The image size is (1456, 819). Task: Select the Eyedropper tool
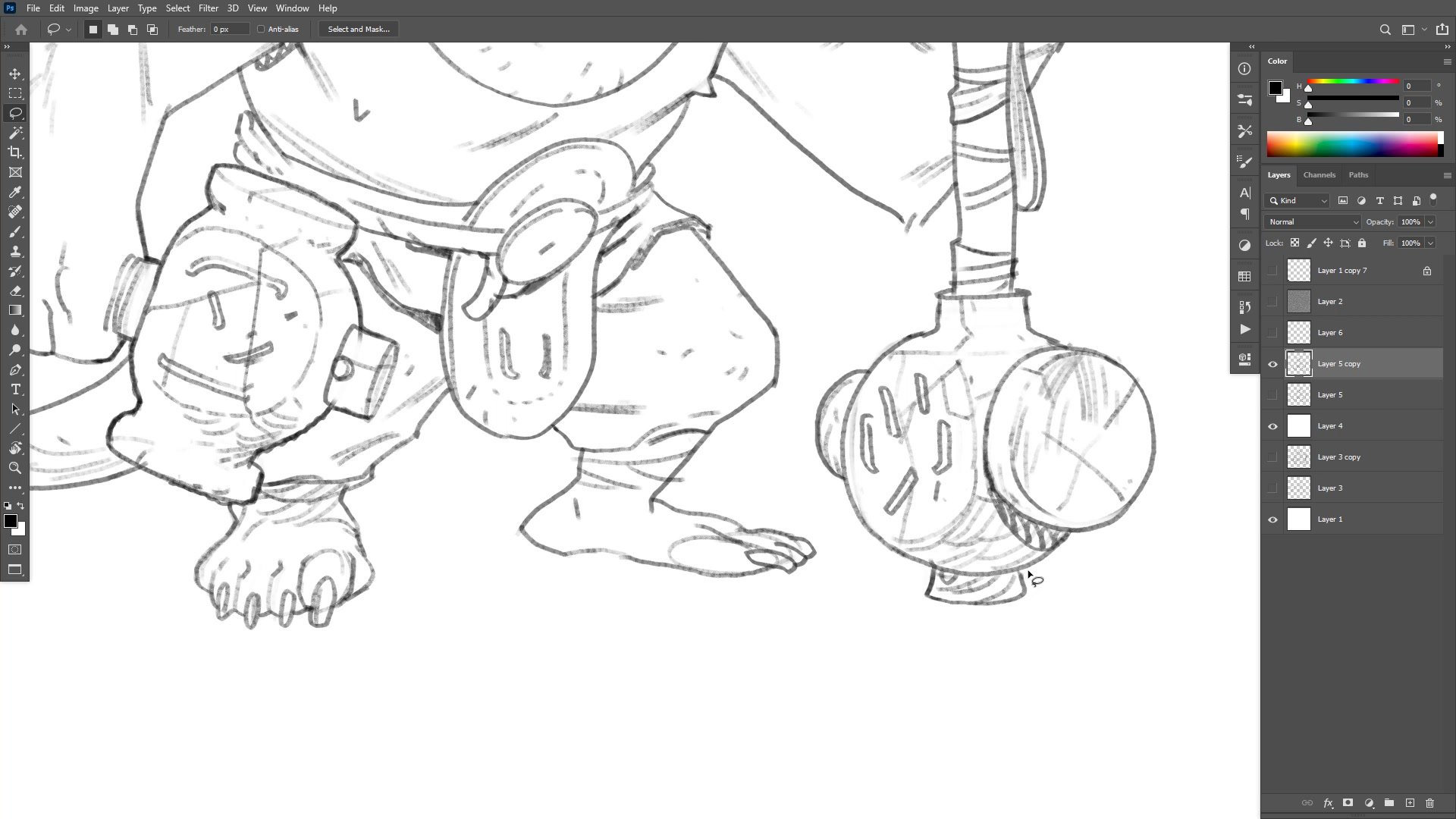(15, 193)
